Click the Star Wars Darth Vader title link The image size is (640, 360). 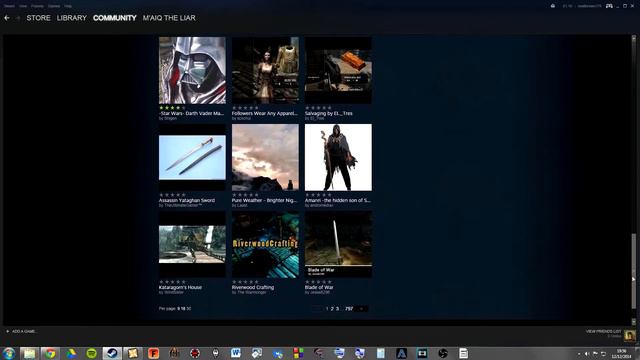click(191, 113)
